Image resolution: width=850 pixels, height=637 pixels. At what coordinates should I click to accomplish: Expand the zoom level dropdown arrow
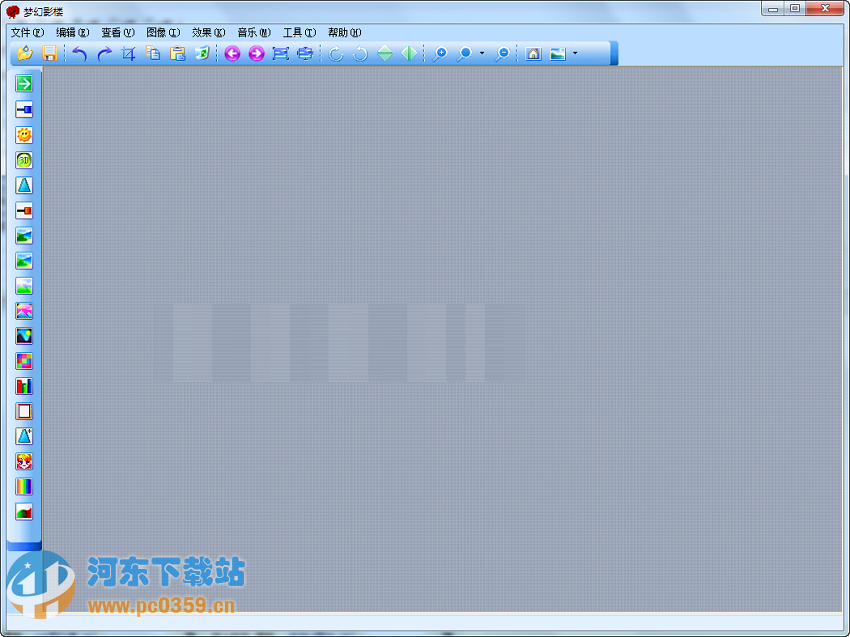pos(482,53)
